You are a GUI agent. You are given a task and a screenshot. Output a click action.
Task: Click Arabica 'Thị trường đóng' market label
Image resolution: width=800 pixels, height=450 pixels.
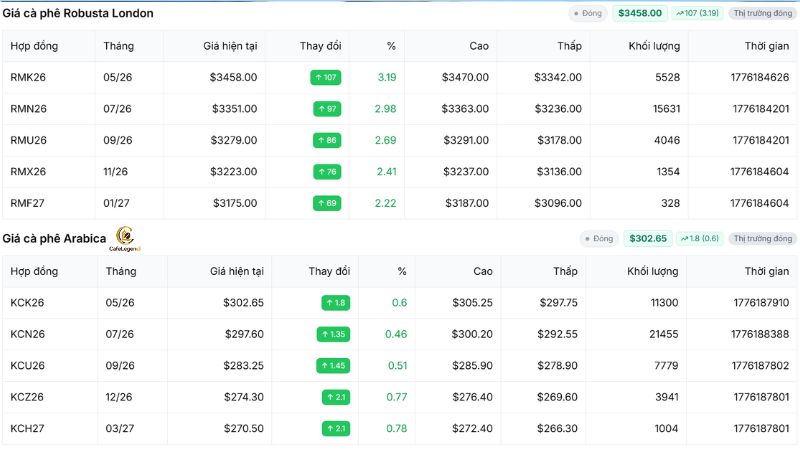(x=763, y=238)
